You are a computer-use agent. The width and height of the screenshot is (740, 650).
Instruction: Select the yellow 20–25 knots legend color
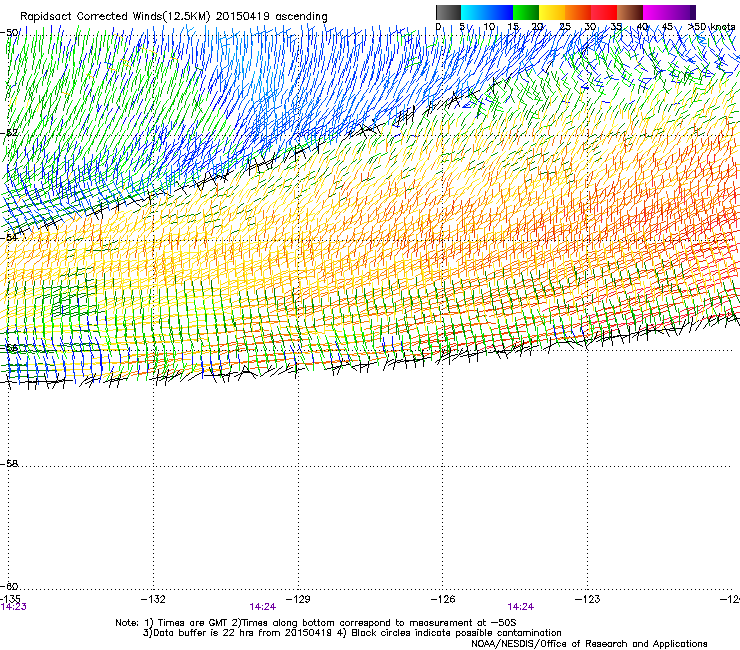click(x=552, y=12)
